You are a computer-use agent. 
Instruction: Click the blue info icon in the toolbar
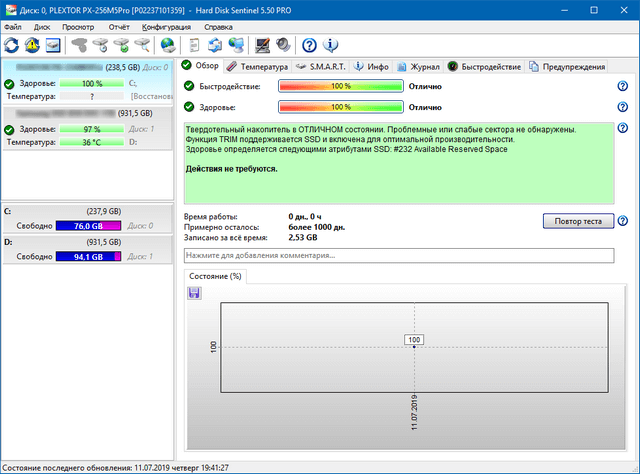point(331,44)
